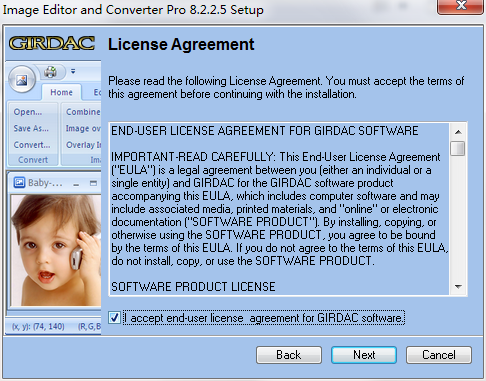Select the Home tab in preview
The image size is (486, 381).
(x=61, y=92)
